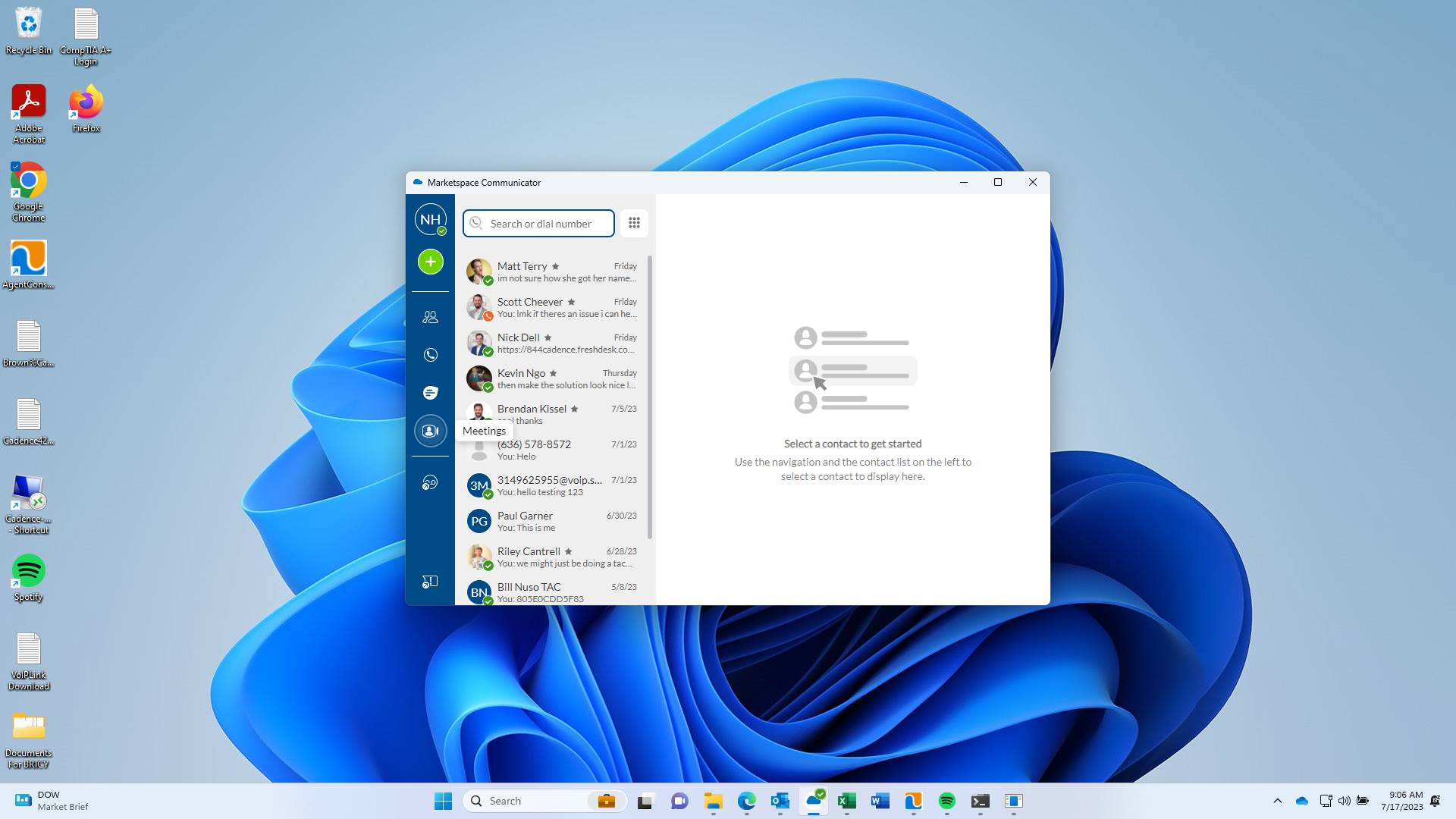1456x819 pixels.
Task: Expand the hidden system tray icons chevron
Action: pyautogui.click(x=1278, y=801)
